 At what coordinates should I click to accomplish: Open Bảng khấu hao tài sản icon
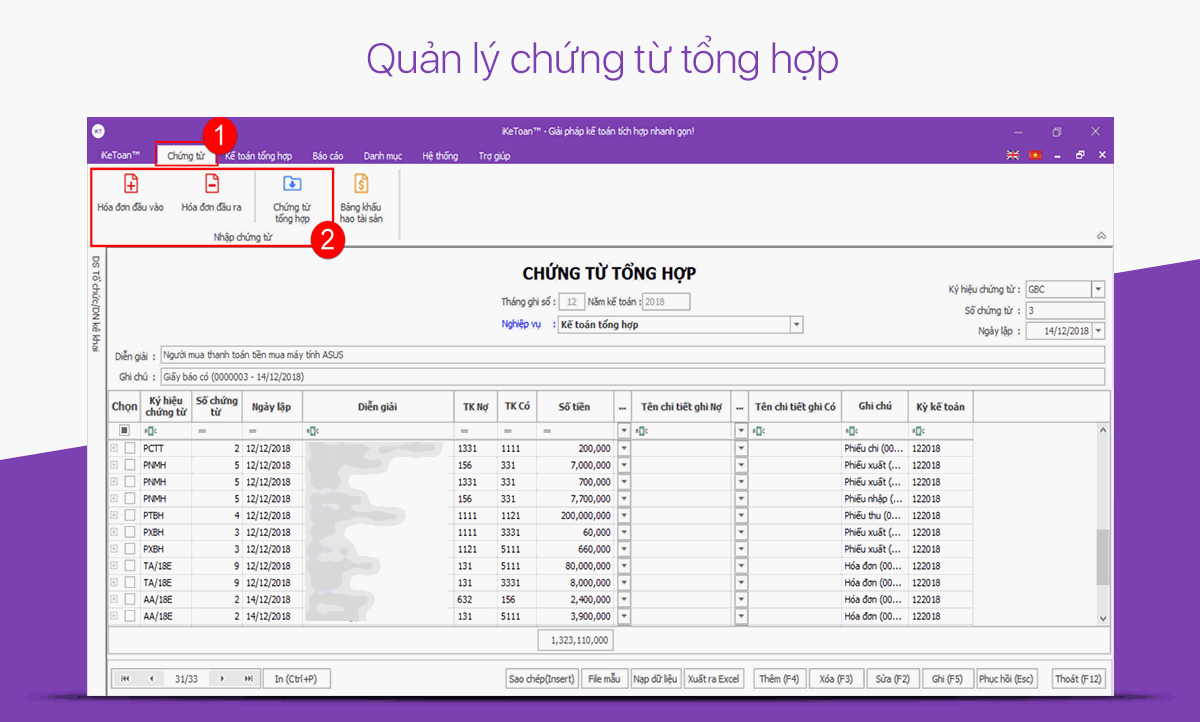pos(361,184)
